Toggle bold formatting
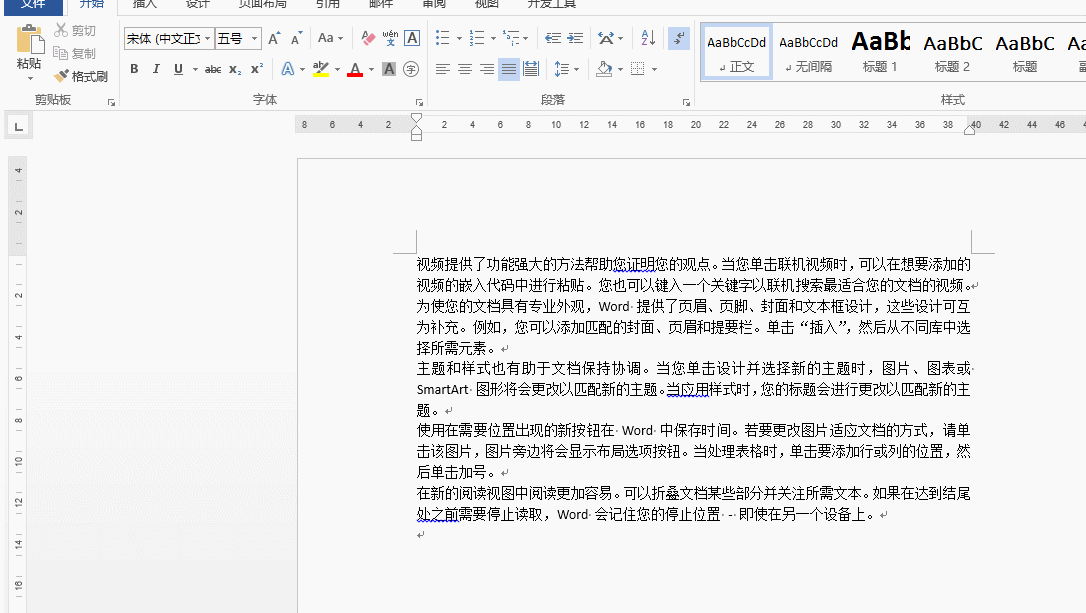The width and height of the screenshot is (1086, 613). [133, 70]
